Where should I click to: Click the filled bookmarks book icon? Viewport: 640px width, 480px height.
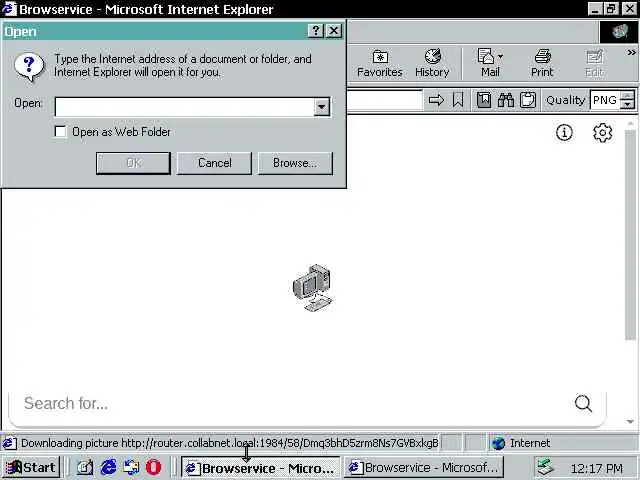tap(484, 100)
